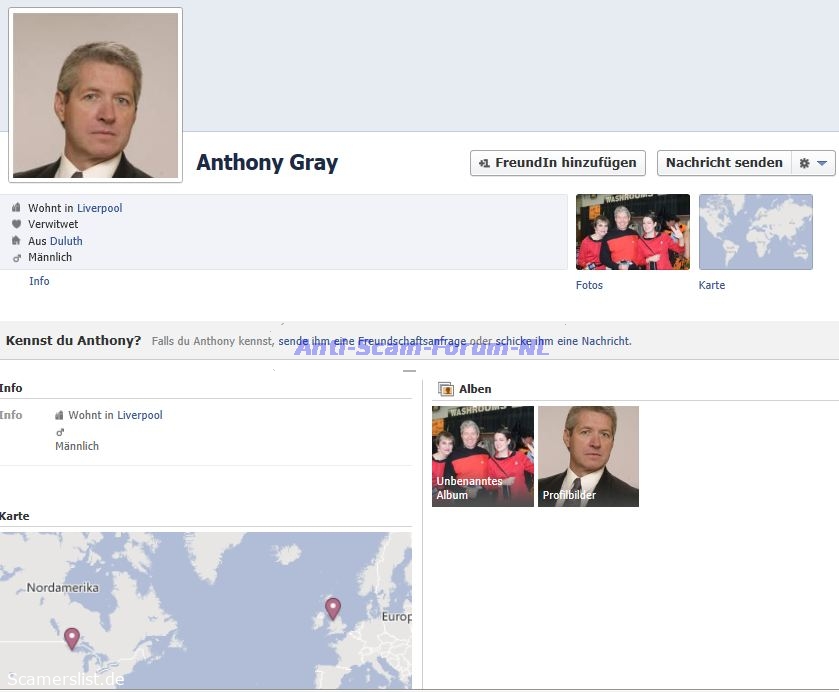Image resolution: width=839 pixels, height=692 pixels.
Task: Click the map pin over North America
Action: (71, 637)
